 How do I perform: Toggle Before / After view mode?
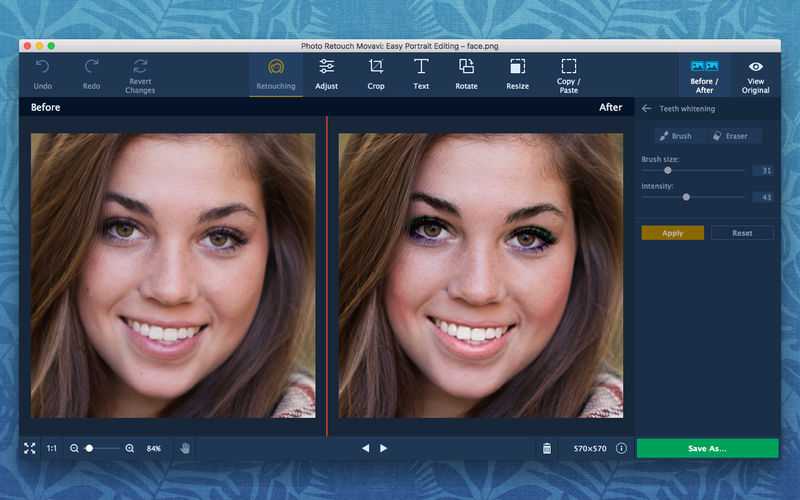click(705, 76)
